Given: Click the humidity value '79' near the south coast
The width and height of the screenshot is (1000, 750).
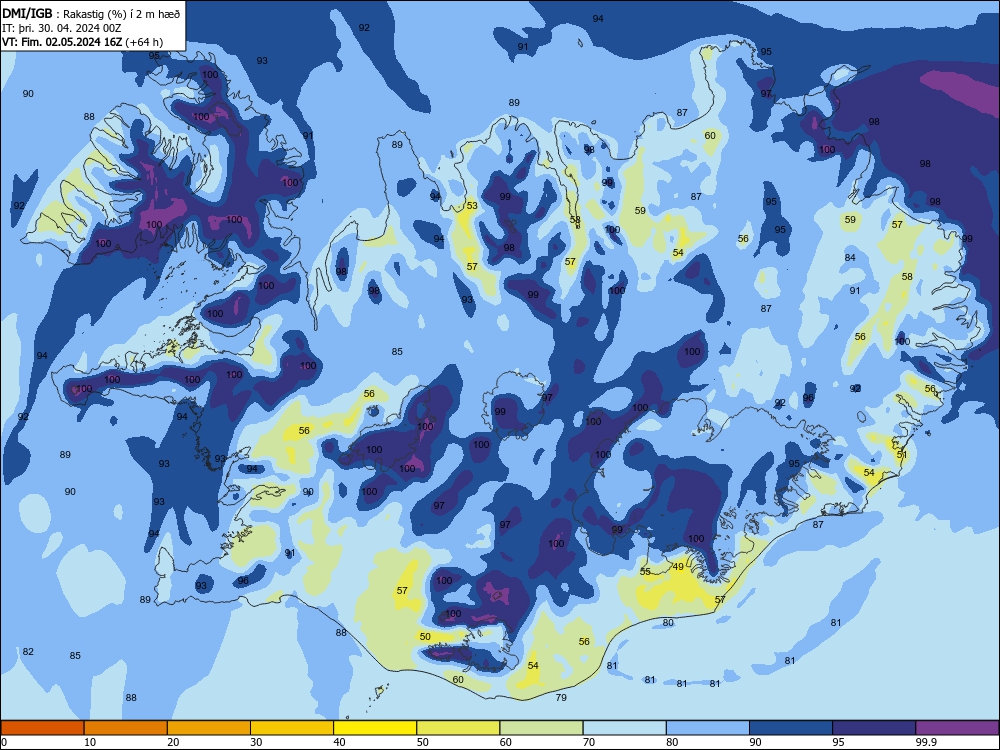Looking at the screenshot, I should 561,697.
